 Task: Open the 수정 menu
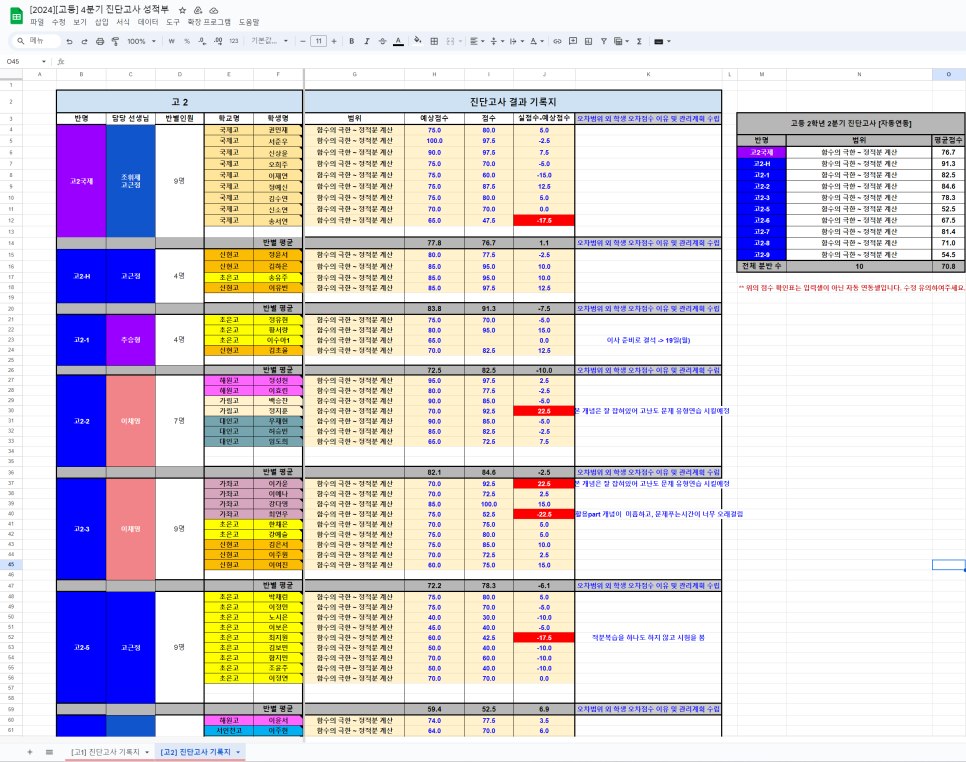(x=59, y=22)
